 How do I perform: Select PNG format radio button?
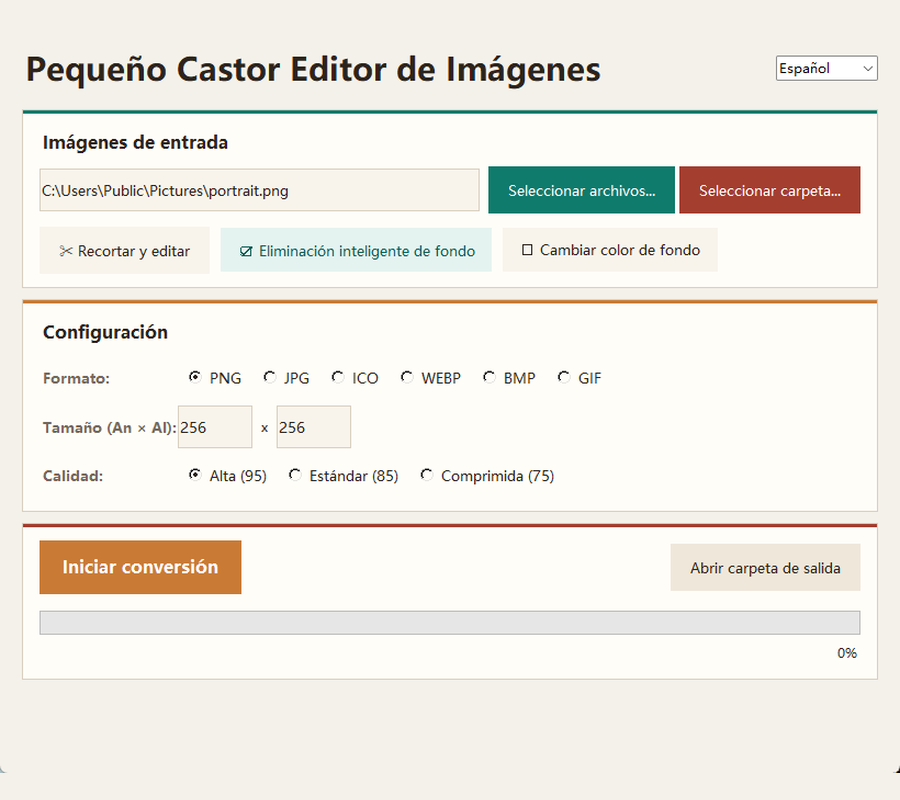coord(195,377)
